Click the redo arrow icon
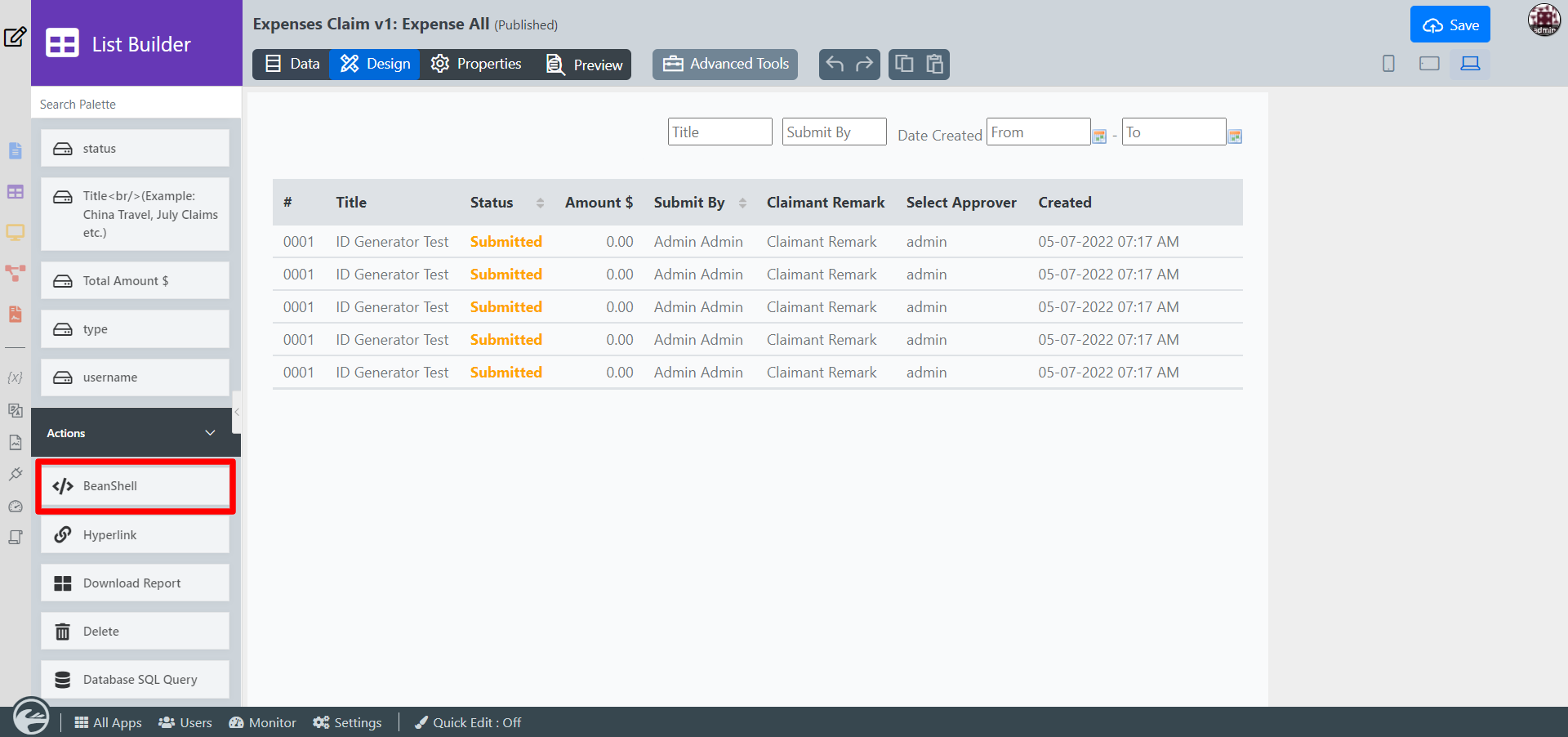Screen dimensions: 1568x737 (864, 64)
